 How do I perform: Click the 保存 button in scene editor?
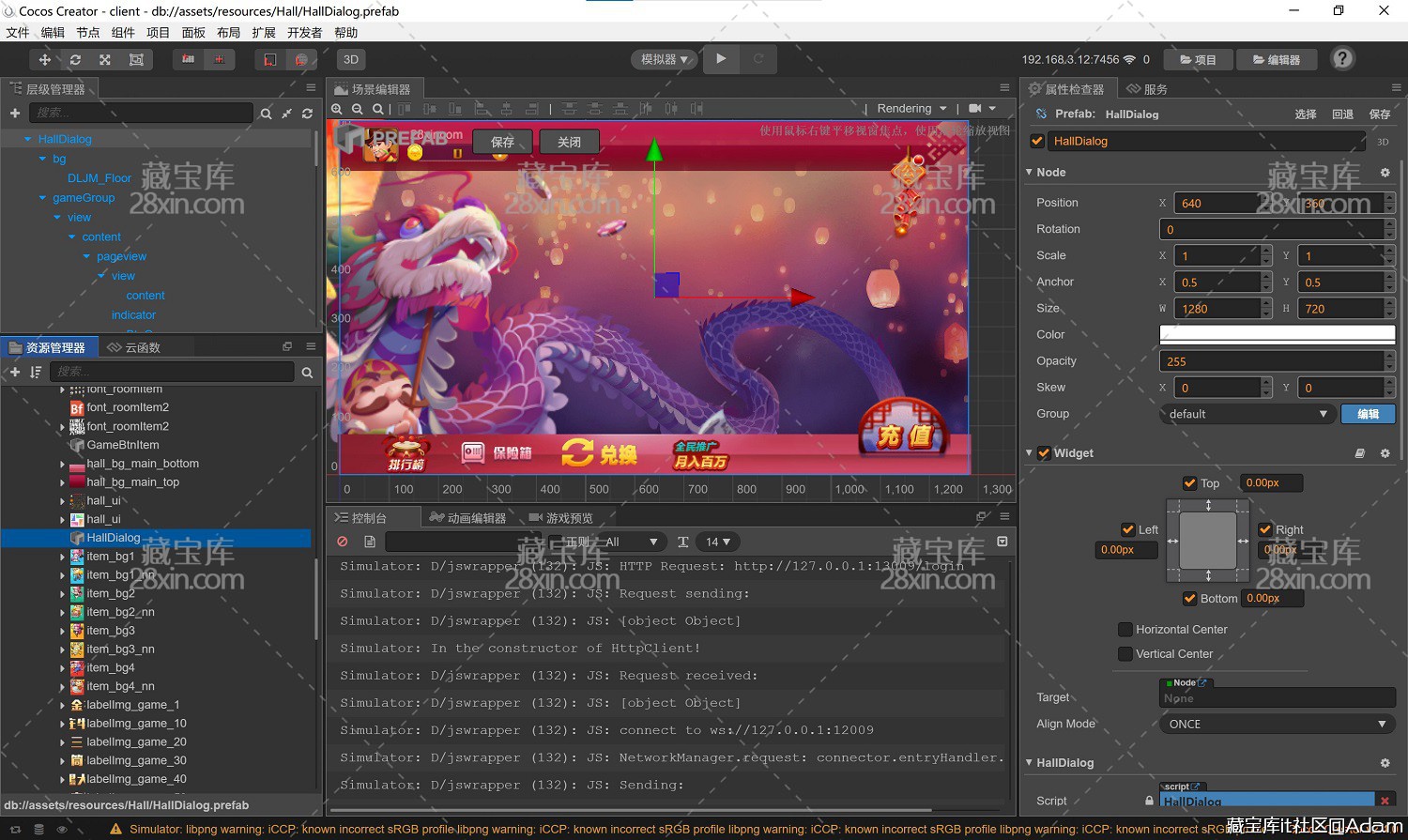503,143
